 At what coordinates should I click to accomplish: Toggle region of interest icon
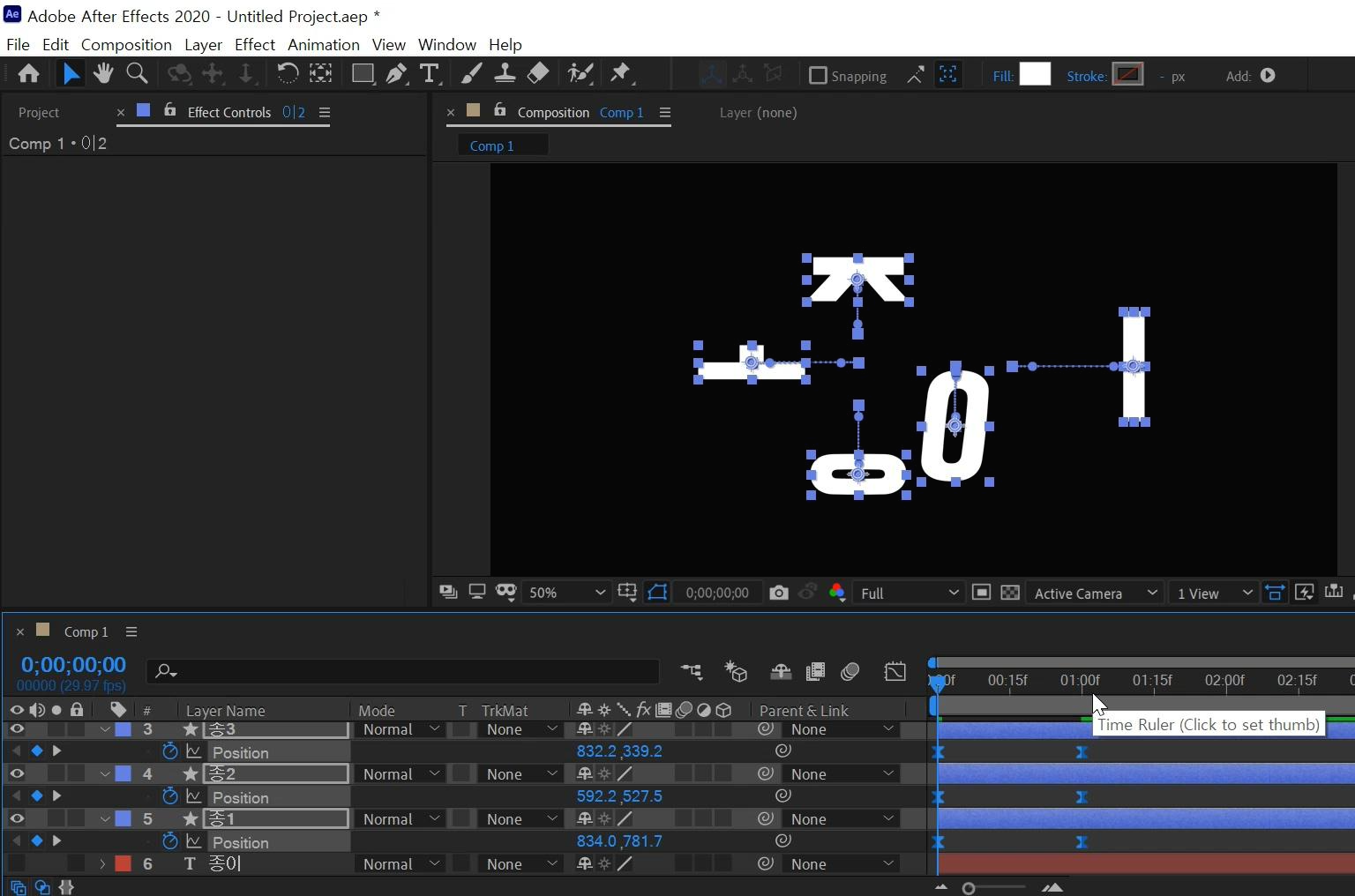(x=981, y=593)
